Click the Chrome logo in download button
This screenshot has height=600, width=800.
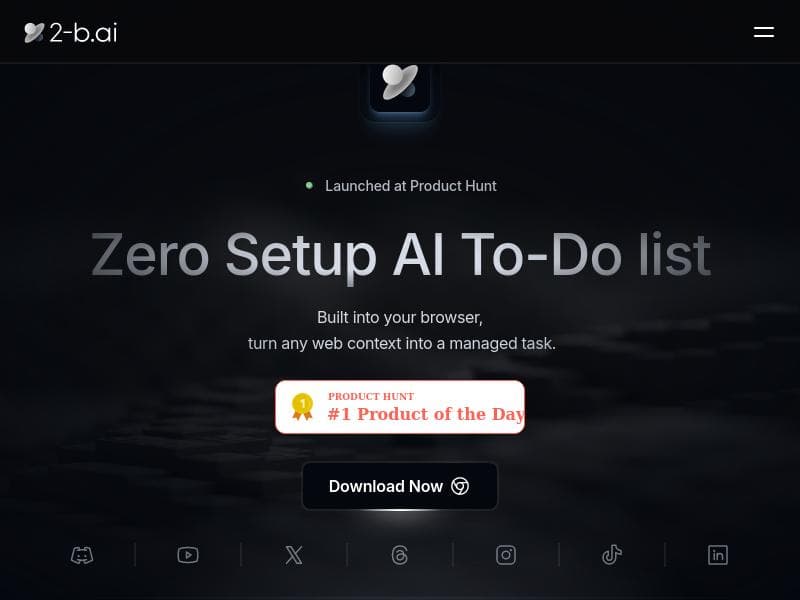[460, 486]
